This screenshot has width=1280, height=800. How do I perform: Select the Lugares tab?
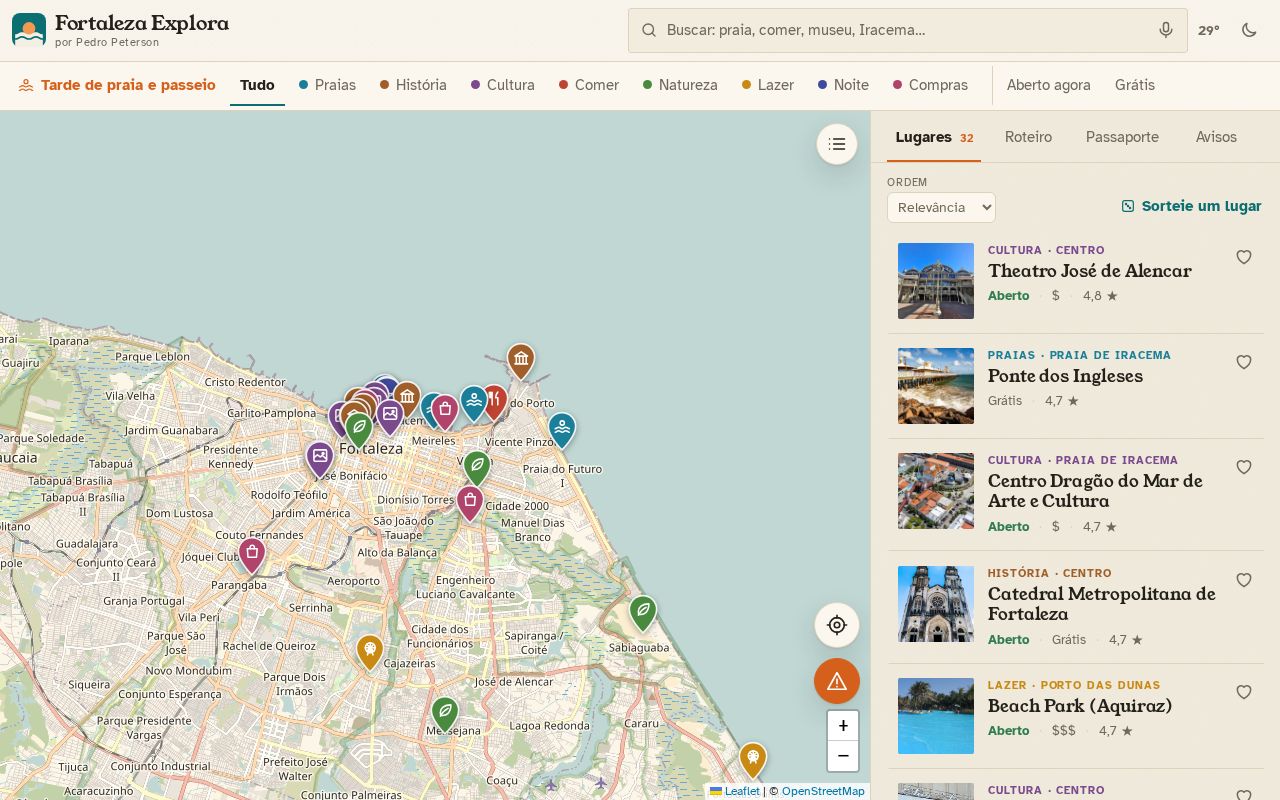coord(934,137)
